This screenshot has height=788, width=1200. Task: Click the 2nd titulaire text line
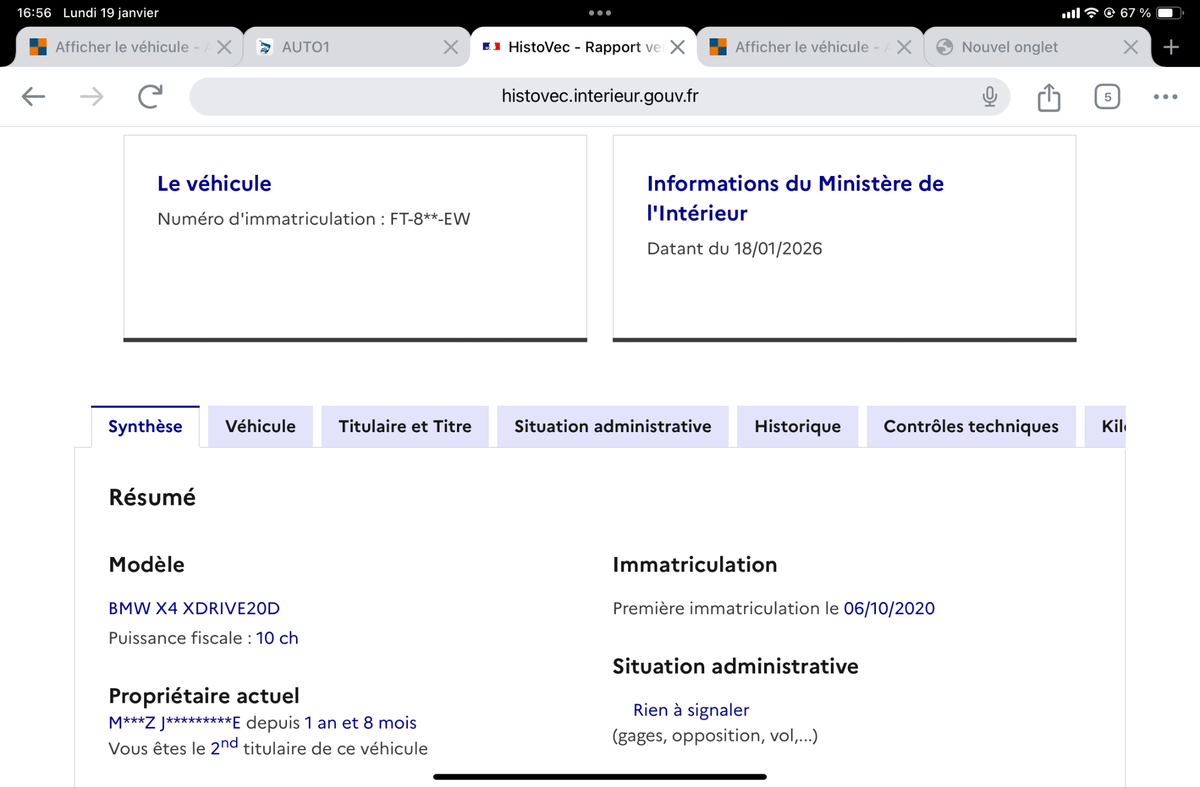tap(268, 747)
